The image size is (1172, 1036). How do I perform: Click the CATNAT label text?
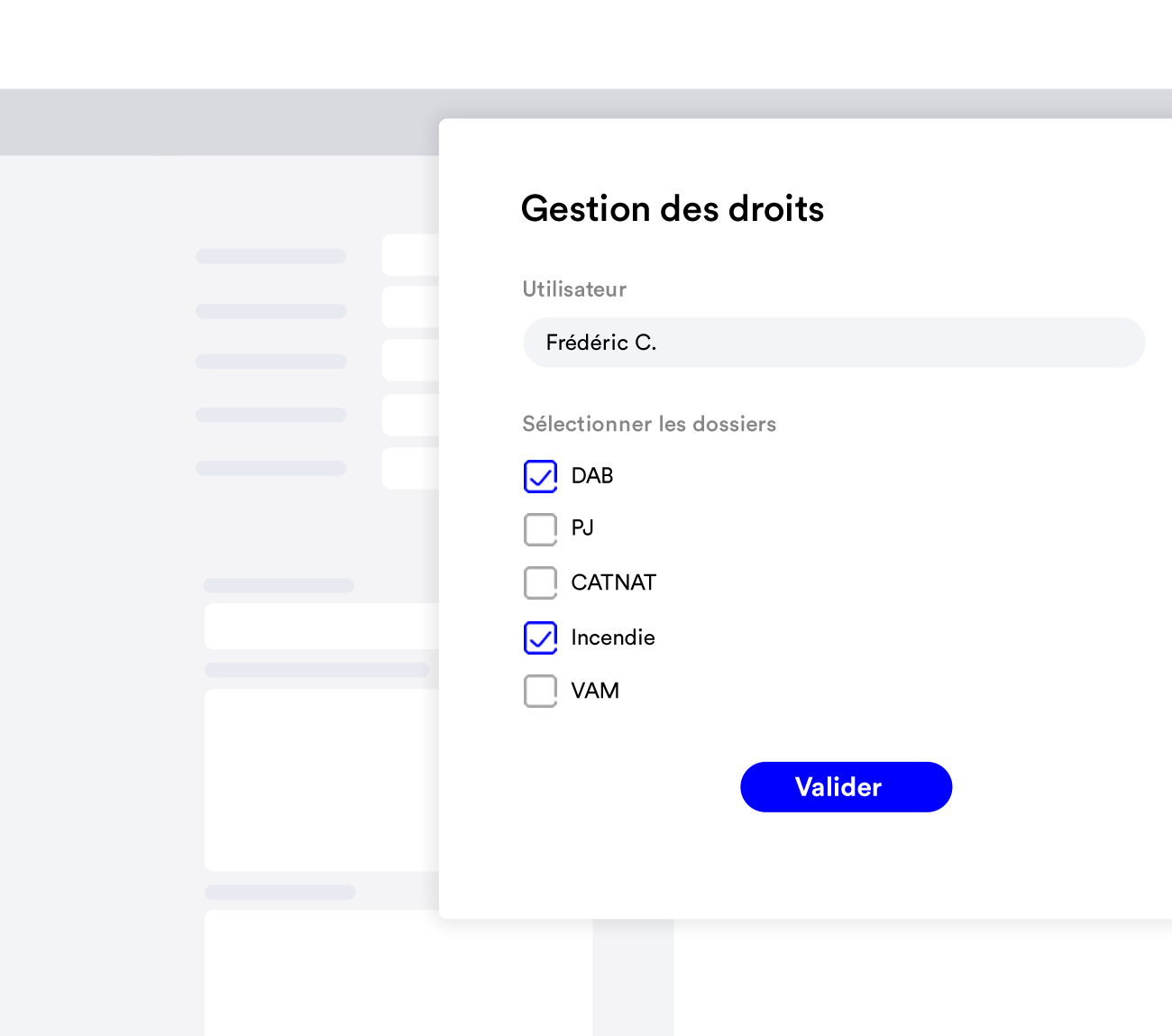(x=613, y=582)
